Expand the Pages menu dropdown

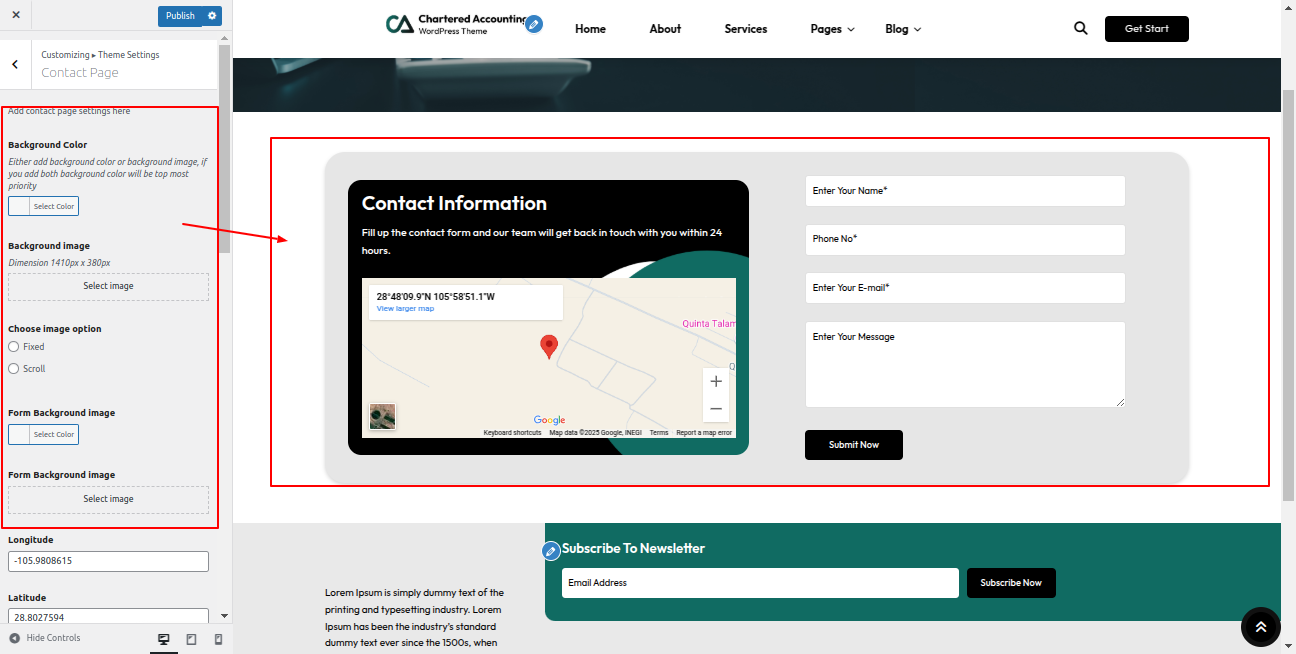[832, 29]
